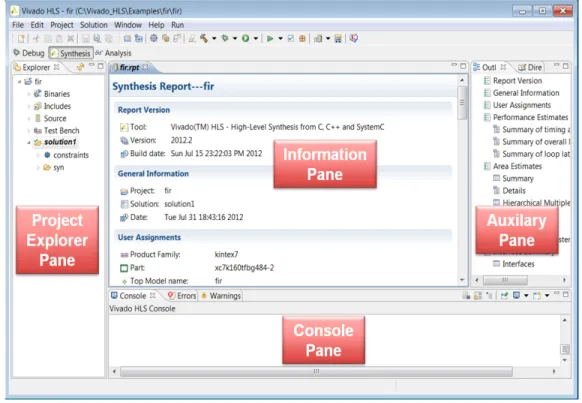Open the Solution menu
This screenshot has width=582, height=403.
click(94, 25)
